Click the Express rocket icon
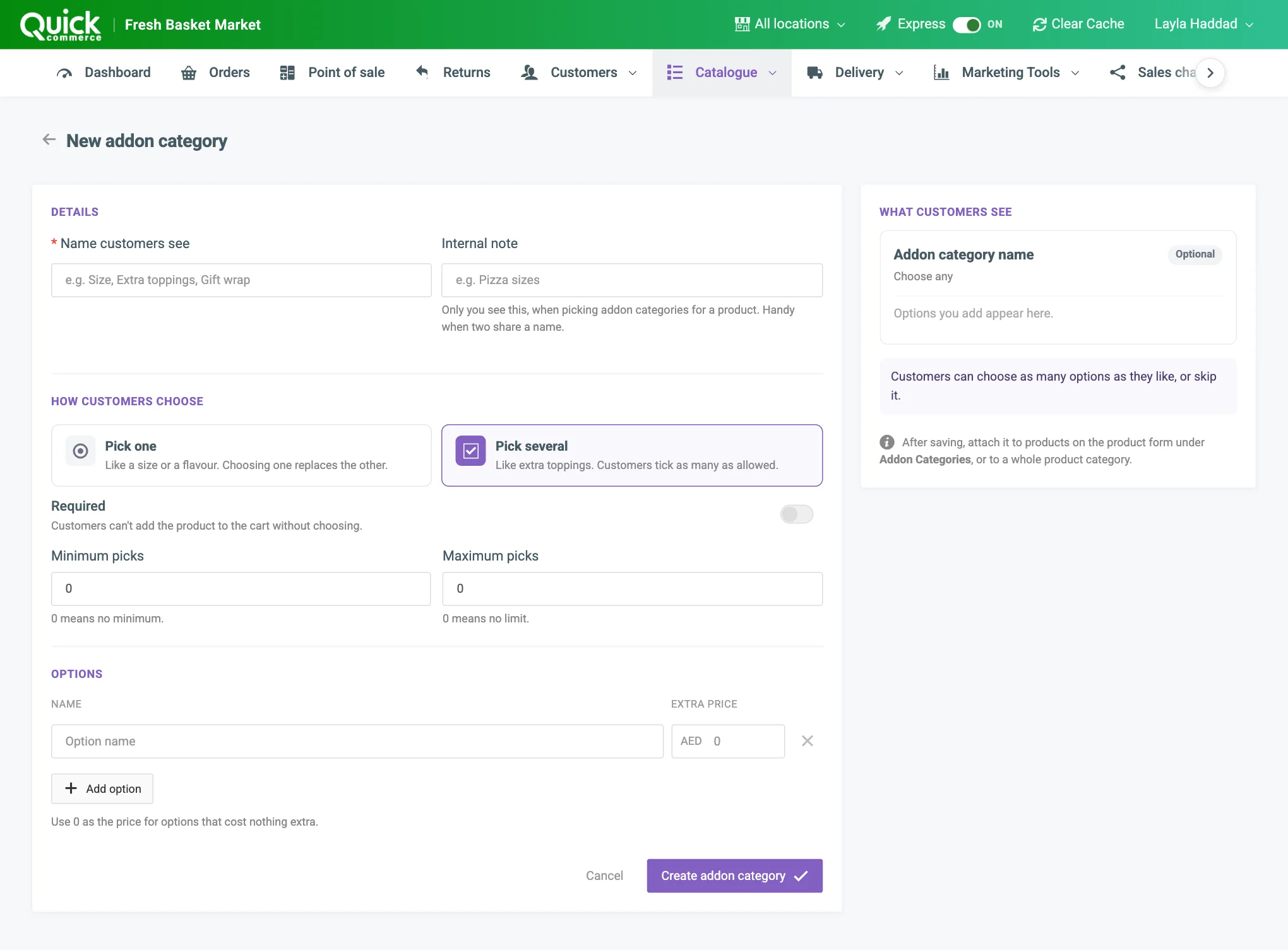This screenshot has height=950, width=1288. (883, 24)
